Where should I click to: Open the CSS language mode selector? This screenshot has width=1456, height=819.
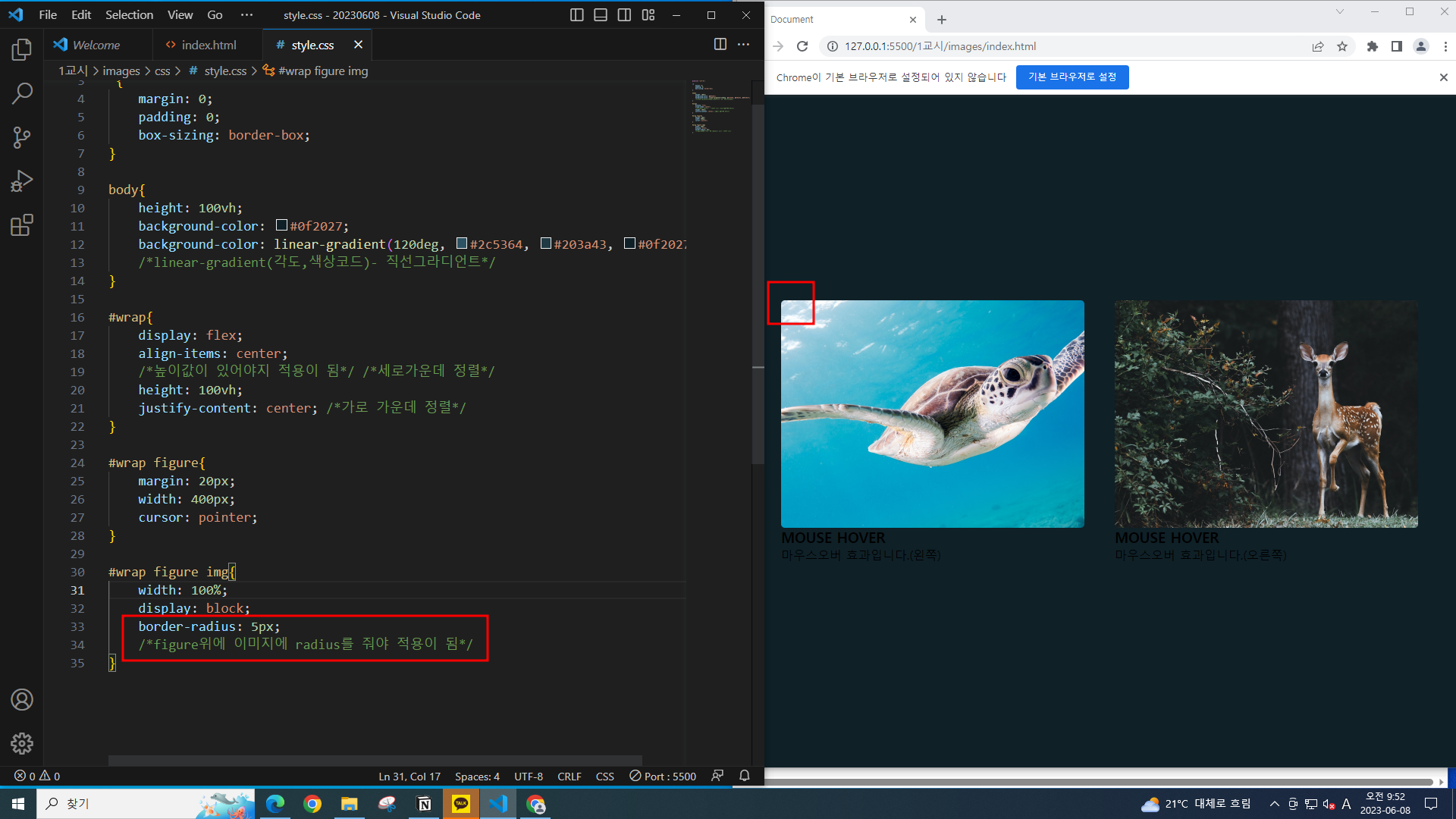click(604, 777)
